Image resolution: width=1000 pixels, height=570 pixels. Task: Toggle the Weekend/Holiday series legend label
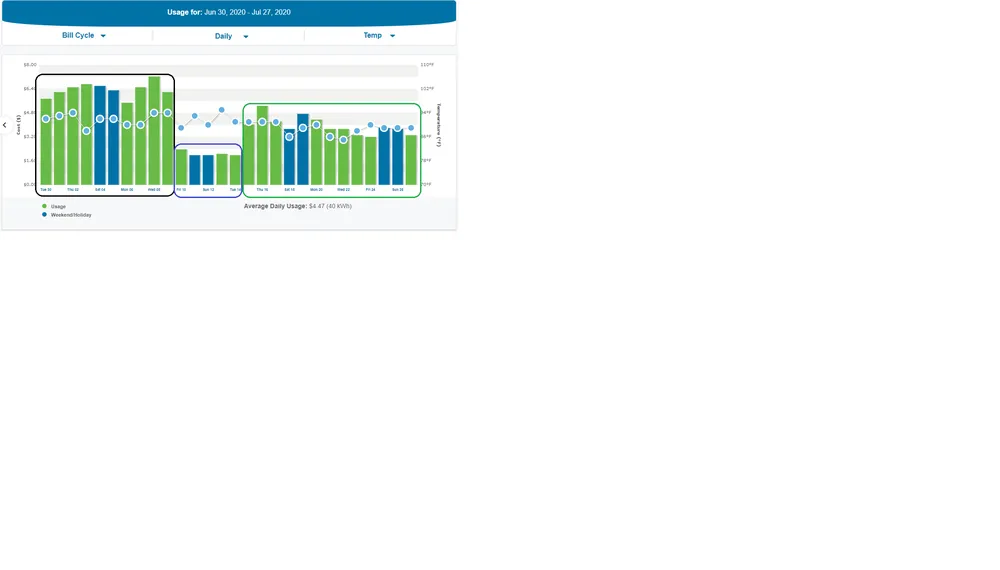pyautogui.click(x=71, y=215)
